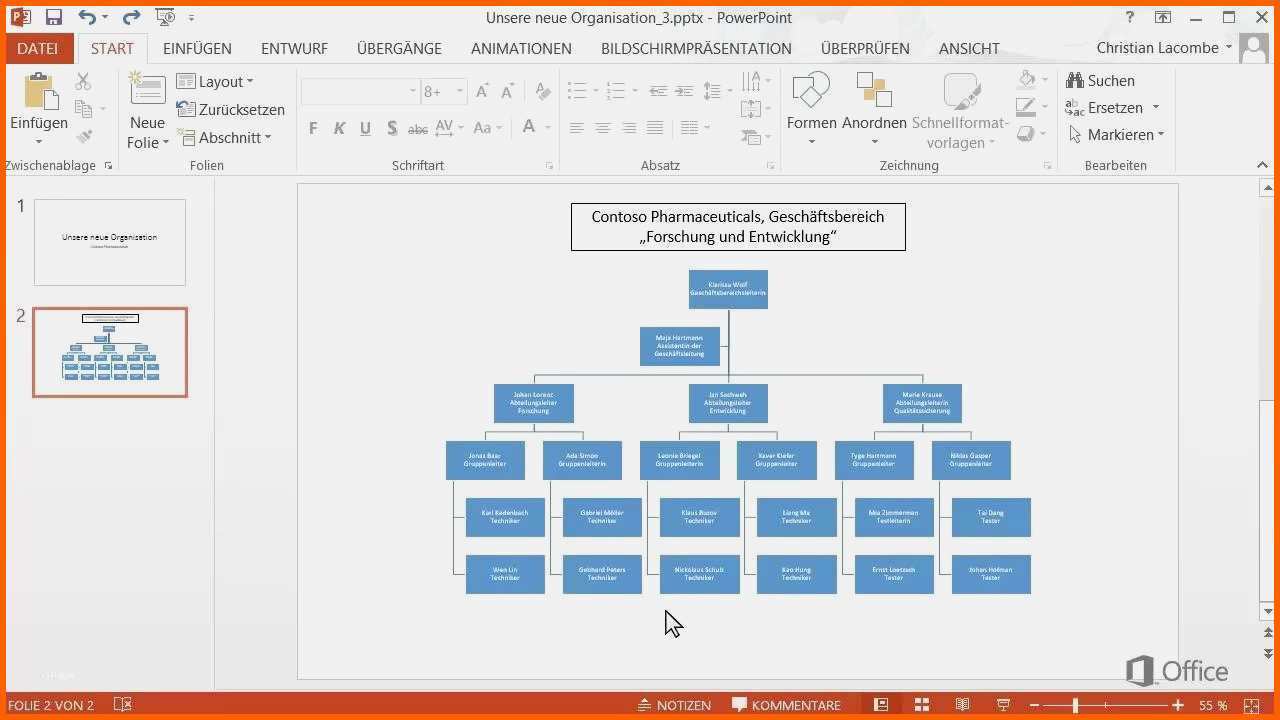Open the Layout dropdown
Screen dimensions: 1280x720
216,82
